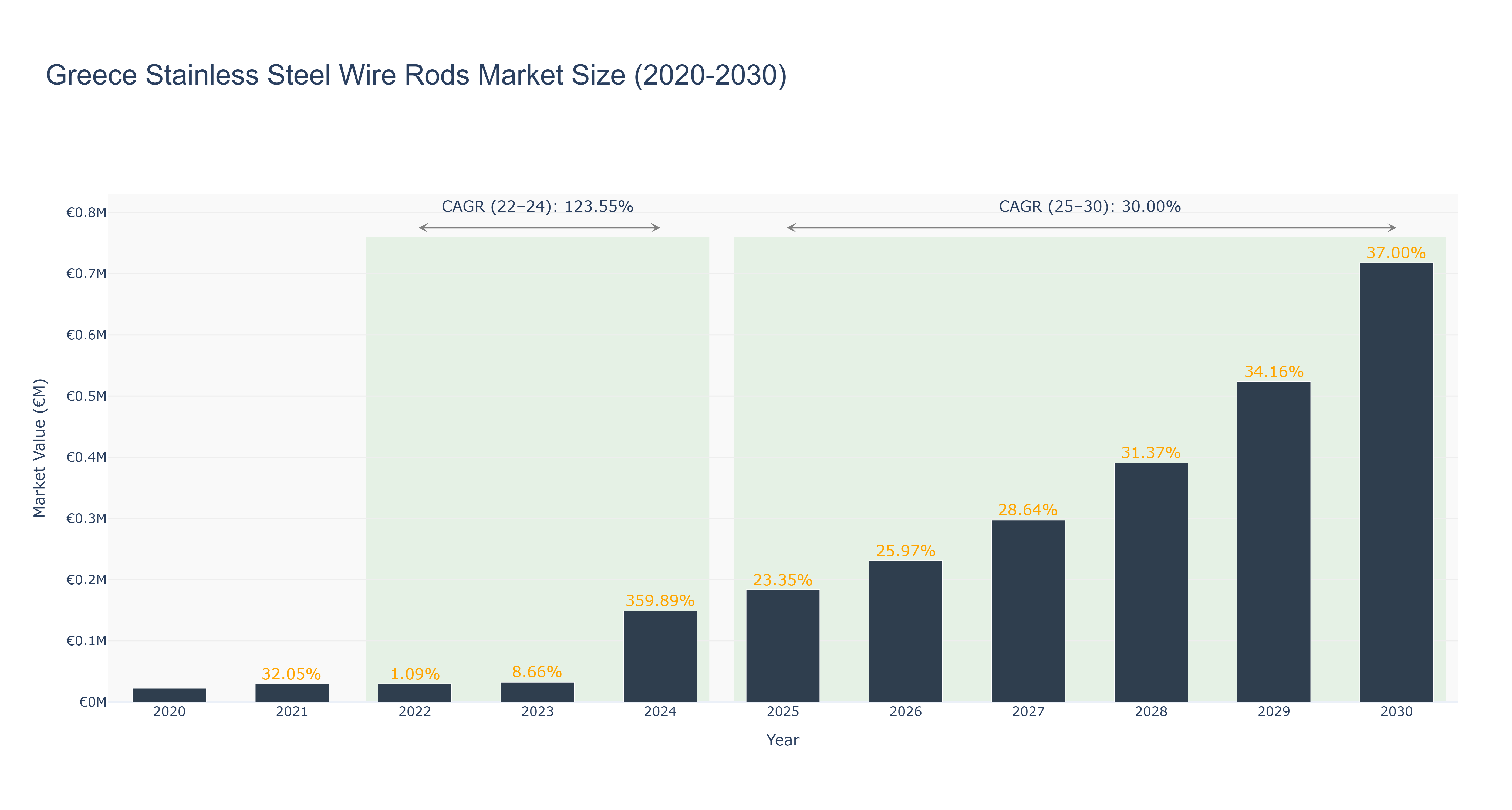Click the 2028 x-axis year label
The height and width of the screenshot is (810, 1512).
[x=1150, y=712]
